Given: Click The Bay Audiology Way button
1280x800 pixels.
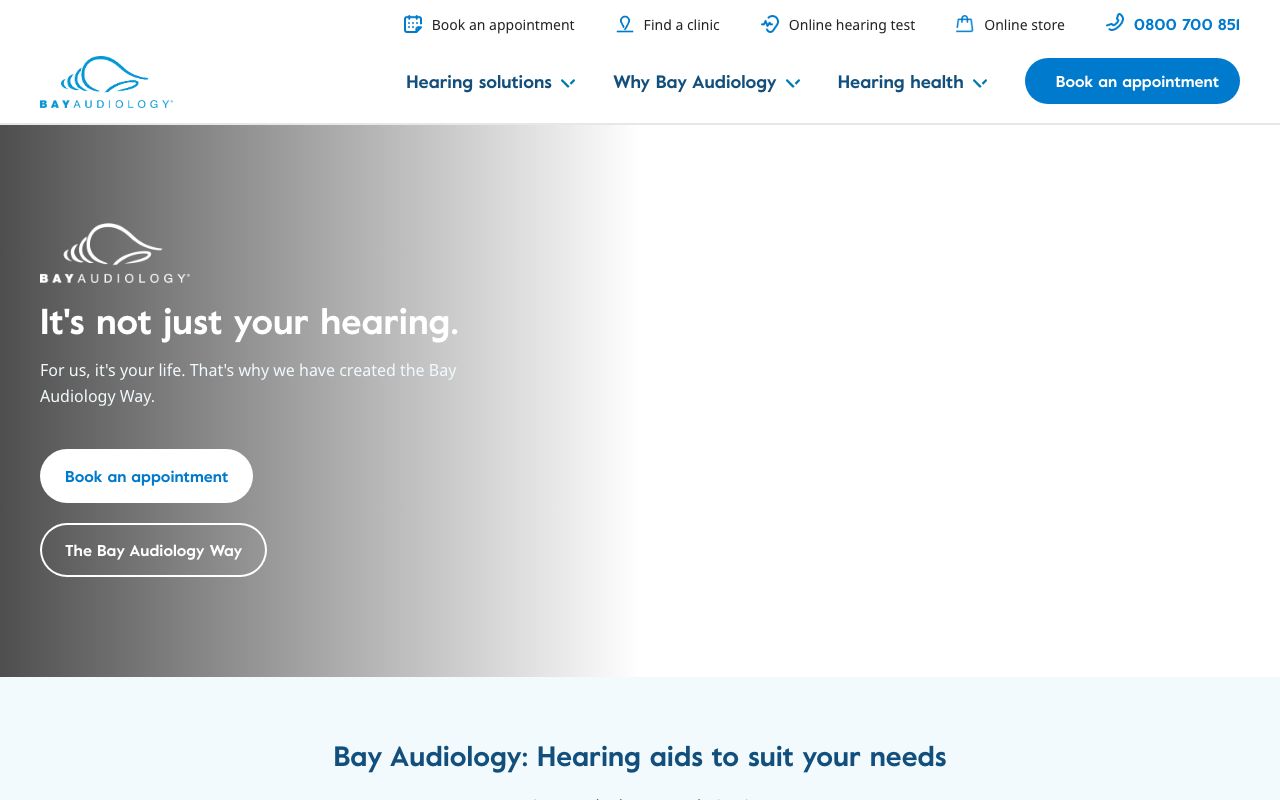Looking at the screenshot, I should [x=153, y=550].
